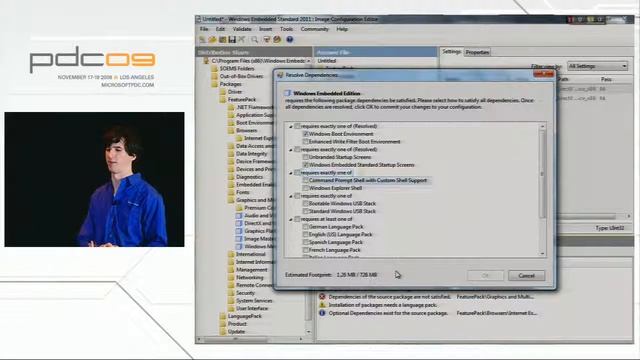Click the first toolbar icon left of open-folder
The width and height of the screenshot is (640, 360).
[x=202, y=40]
